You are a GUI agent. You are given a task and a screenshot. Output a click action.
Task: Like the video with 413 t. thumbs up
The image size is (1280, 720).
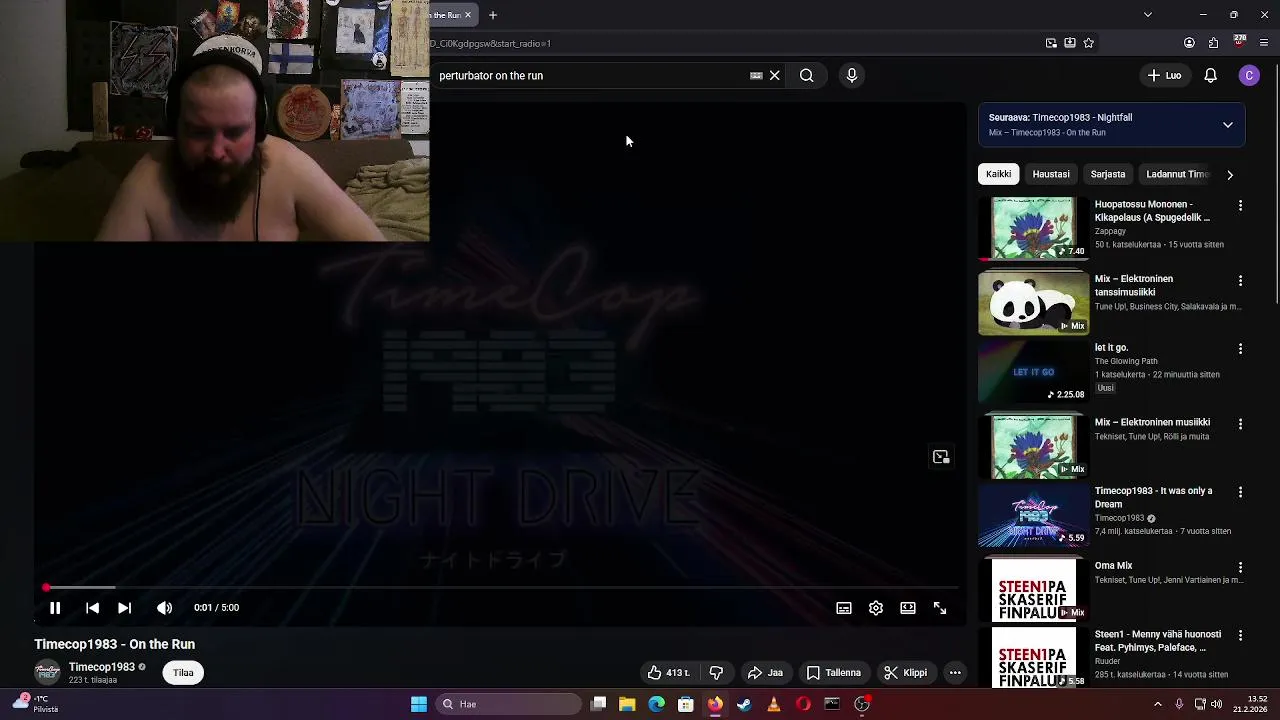click(669, 673)
